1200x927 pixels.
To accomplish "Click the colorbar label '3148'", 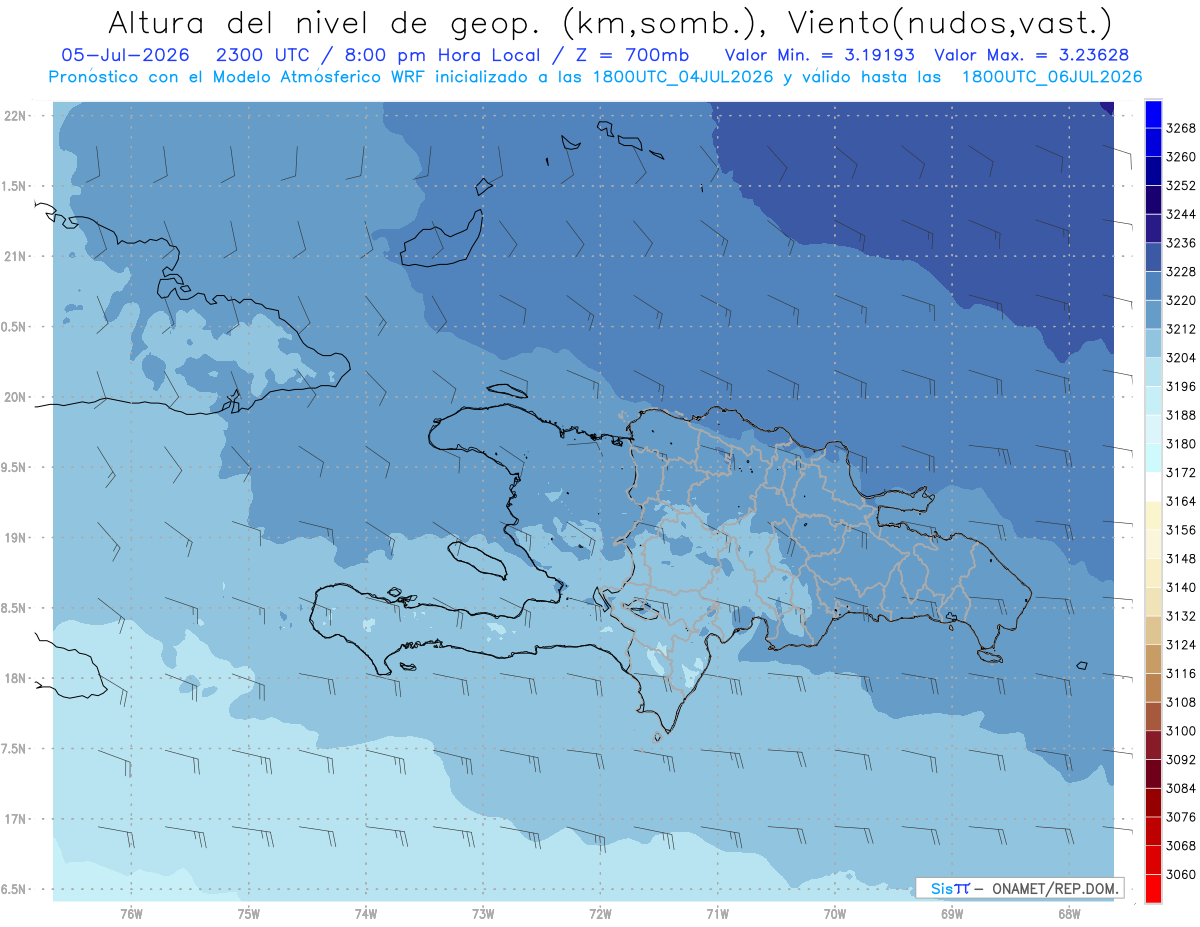I will [1181, 558].
